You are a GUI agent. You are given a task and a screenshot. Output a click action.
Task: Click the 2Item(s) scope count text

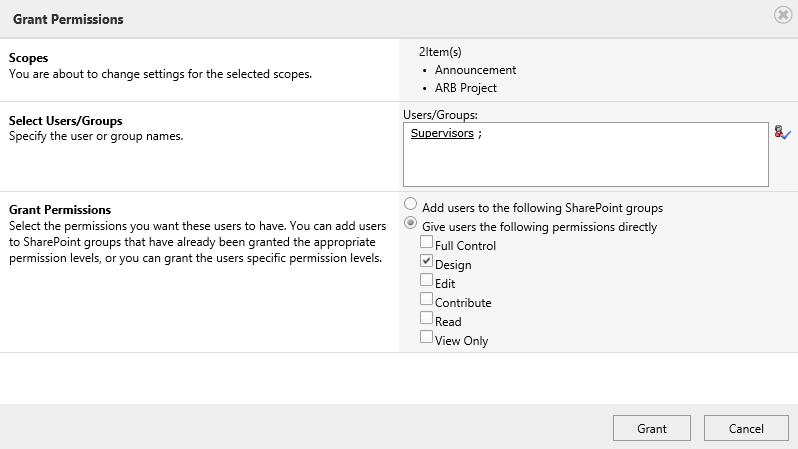[440, 52]
